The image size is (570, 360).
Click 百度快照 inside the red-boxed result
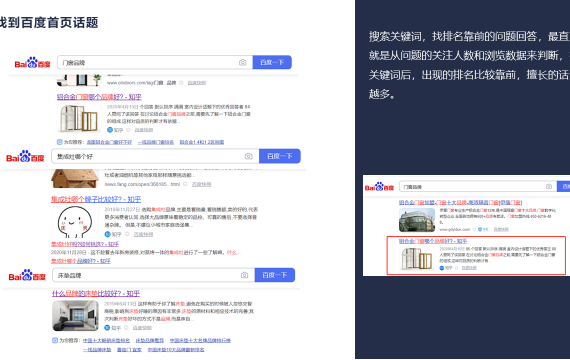pyautogui.click(x=469, y=268)
